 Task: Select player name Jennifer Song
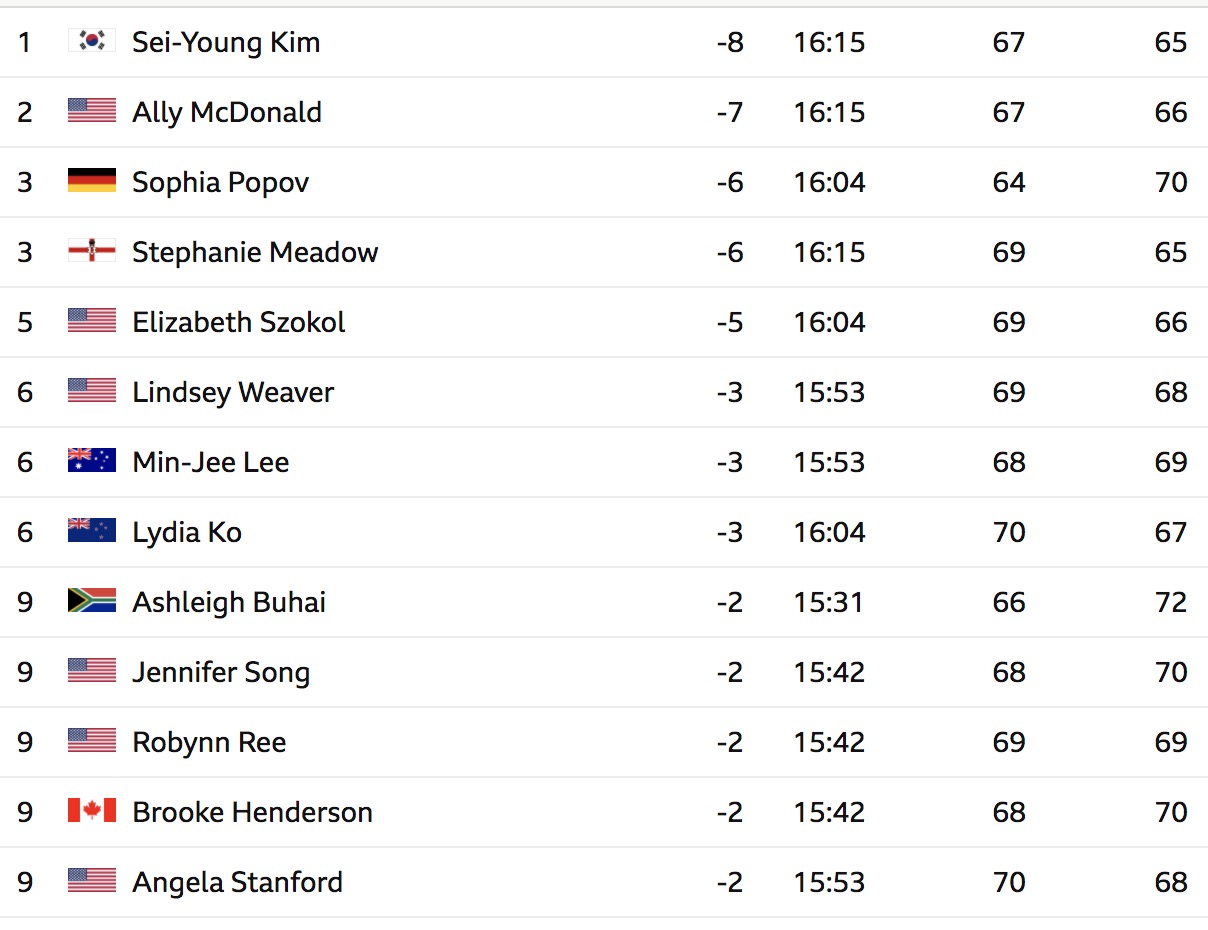click(221, 673)
